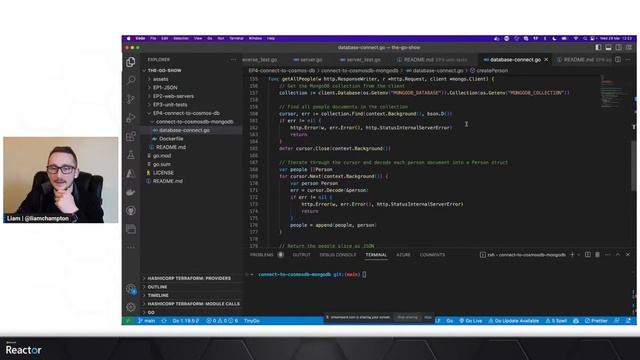The image size is (640, 360).
Task: Click Stop sharing in screen-share bar
Action: pos(407,317)
